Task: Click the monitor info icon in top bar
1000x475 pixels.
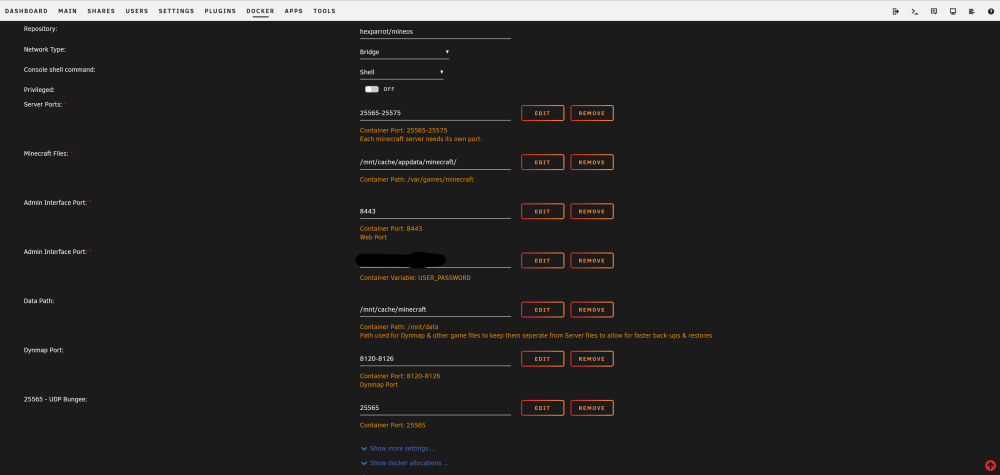Action: point(953,11)
